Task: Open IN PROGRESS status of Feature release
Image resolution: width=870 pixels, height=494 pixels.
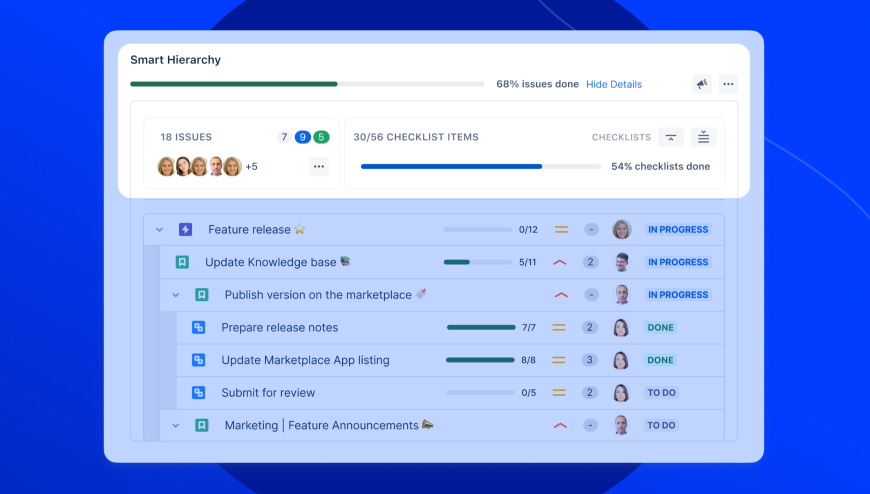Action: click(x=678, y=229)
